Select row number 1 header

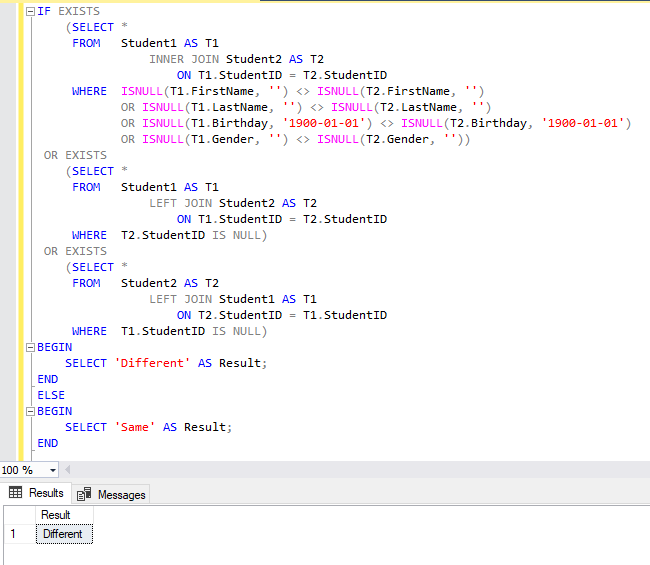click(19, 534)
